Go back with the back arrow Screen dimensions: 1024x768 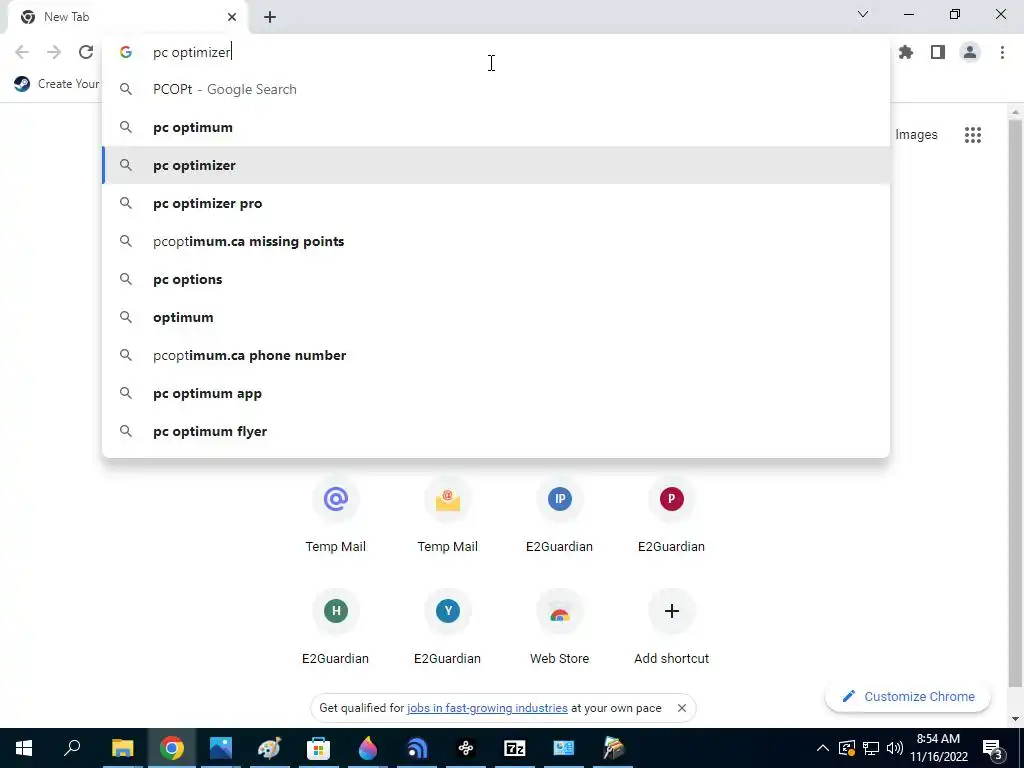point(22,52)
